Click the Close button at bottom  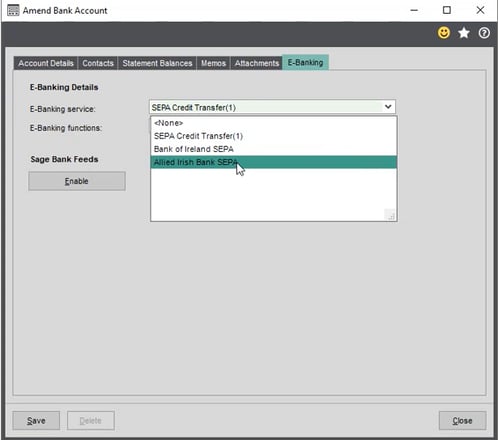click(462, 421)
